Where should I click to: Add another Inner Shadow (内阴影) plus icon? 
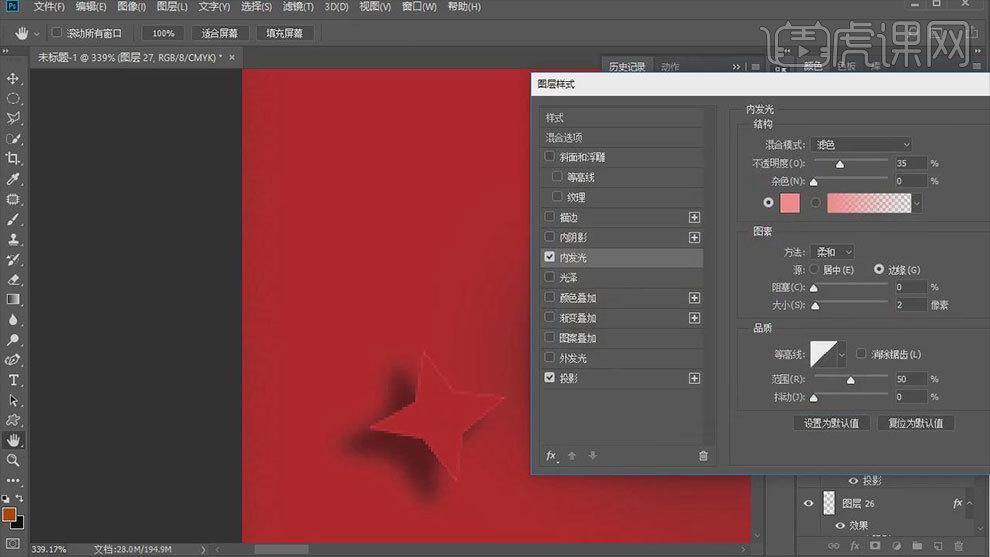click(694, 237)
